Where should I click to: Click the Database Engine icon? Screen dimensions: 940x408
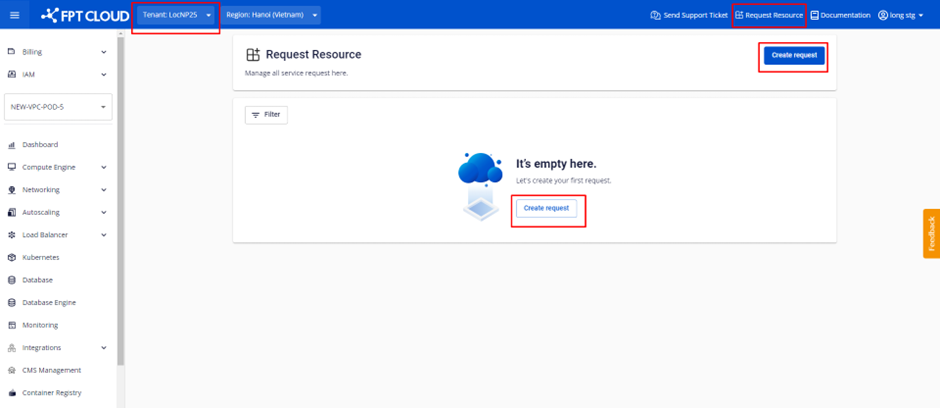point(12,302)
